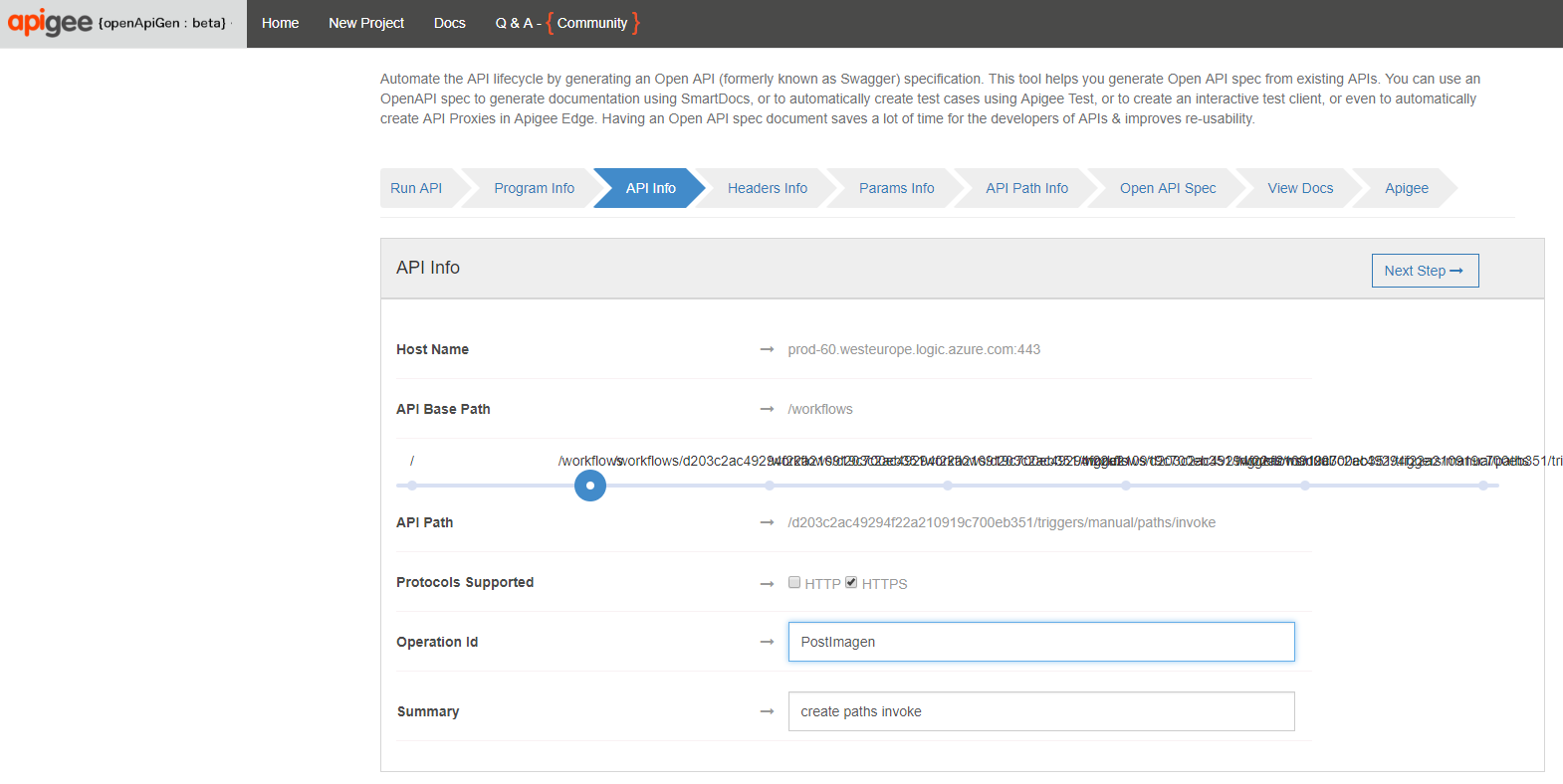Start a New Project

[x=365, y=23]
